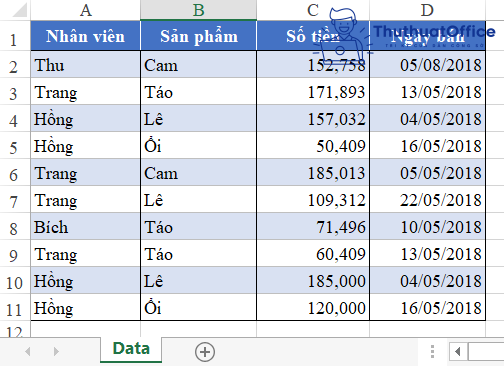The height and width of the screenshot is (366, 504).
Task: Select column B header
Action: (199, 10)
